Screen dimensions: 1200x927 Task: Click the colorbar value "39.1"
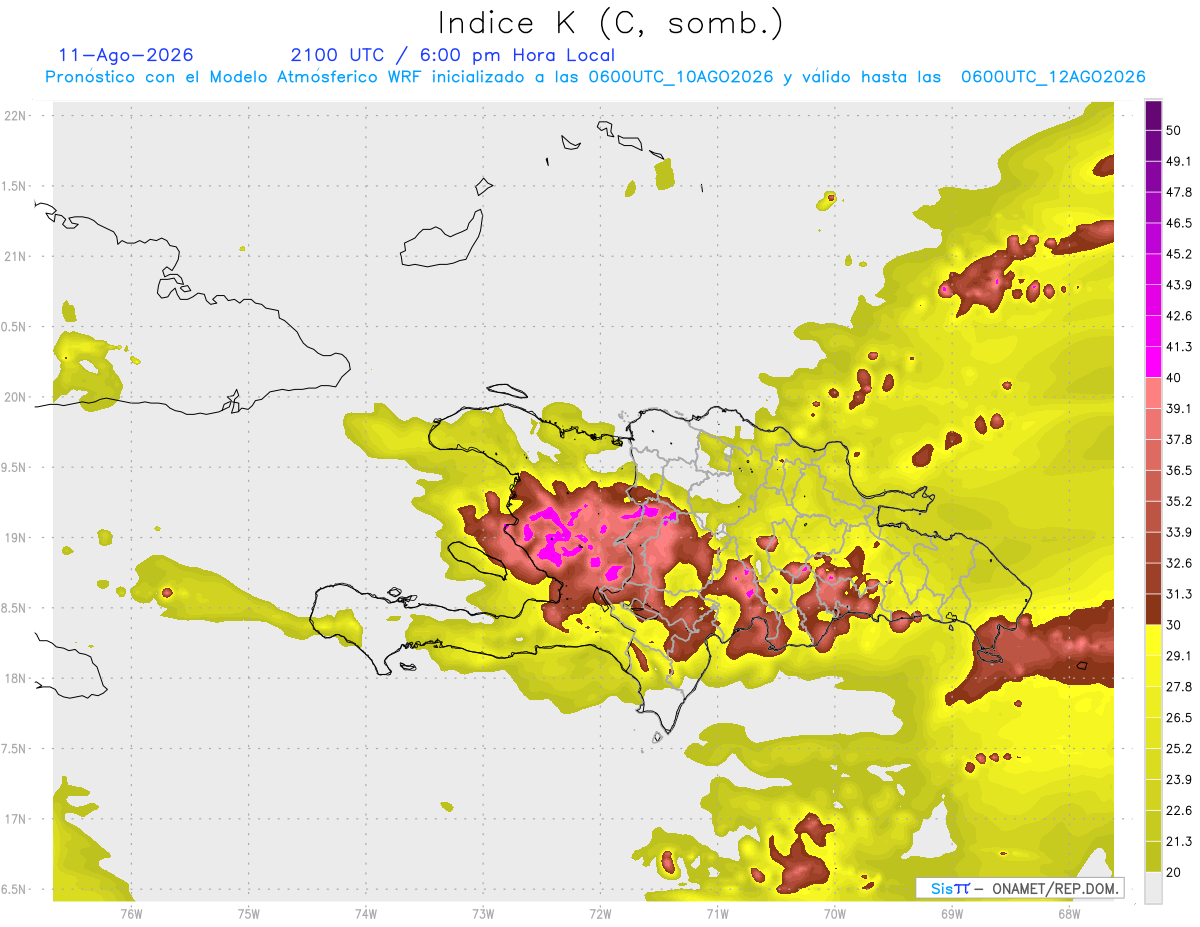coord(1179,409)
